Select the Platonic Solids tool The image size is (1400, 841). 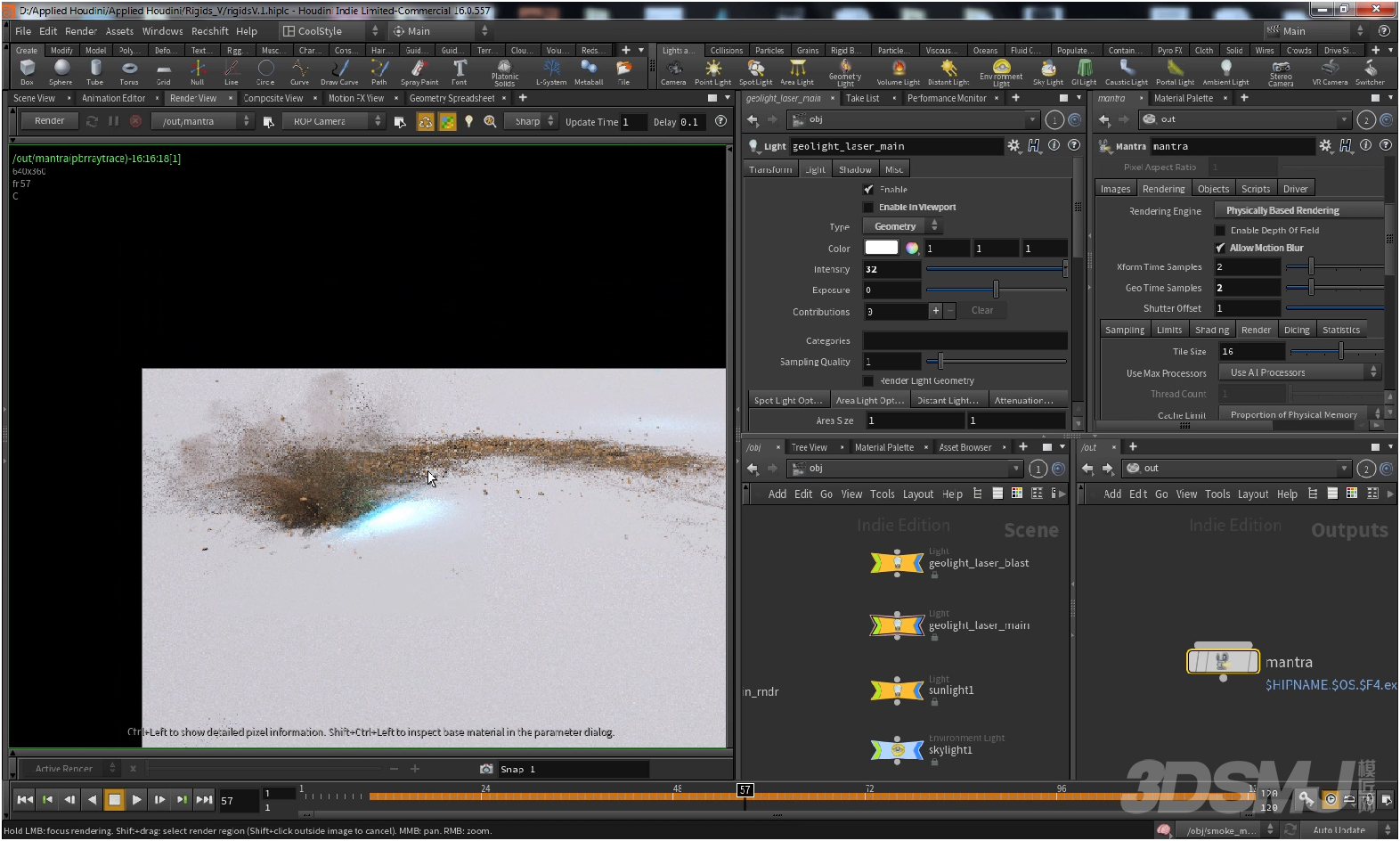504,73
